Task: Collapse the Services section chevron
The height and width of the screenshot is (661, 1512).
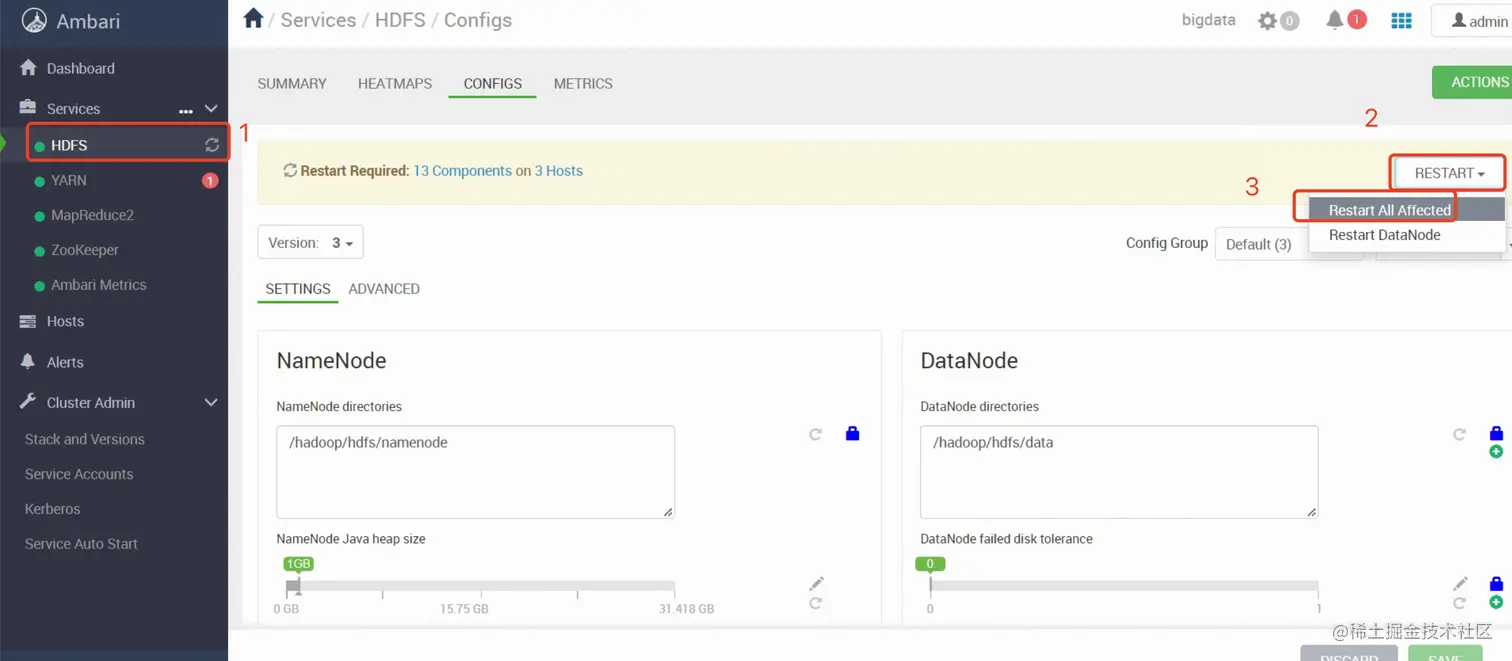Action: (211, 108)
